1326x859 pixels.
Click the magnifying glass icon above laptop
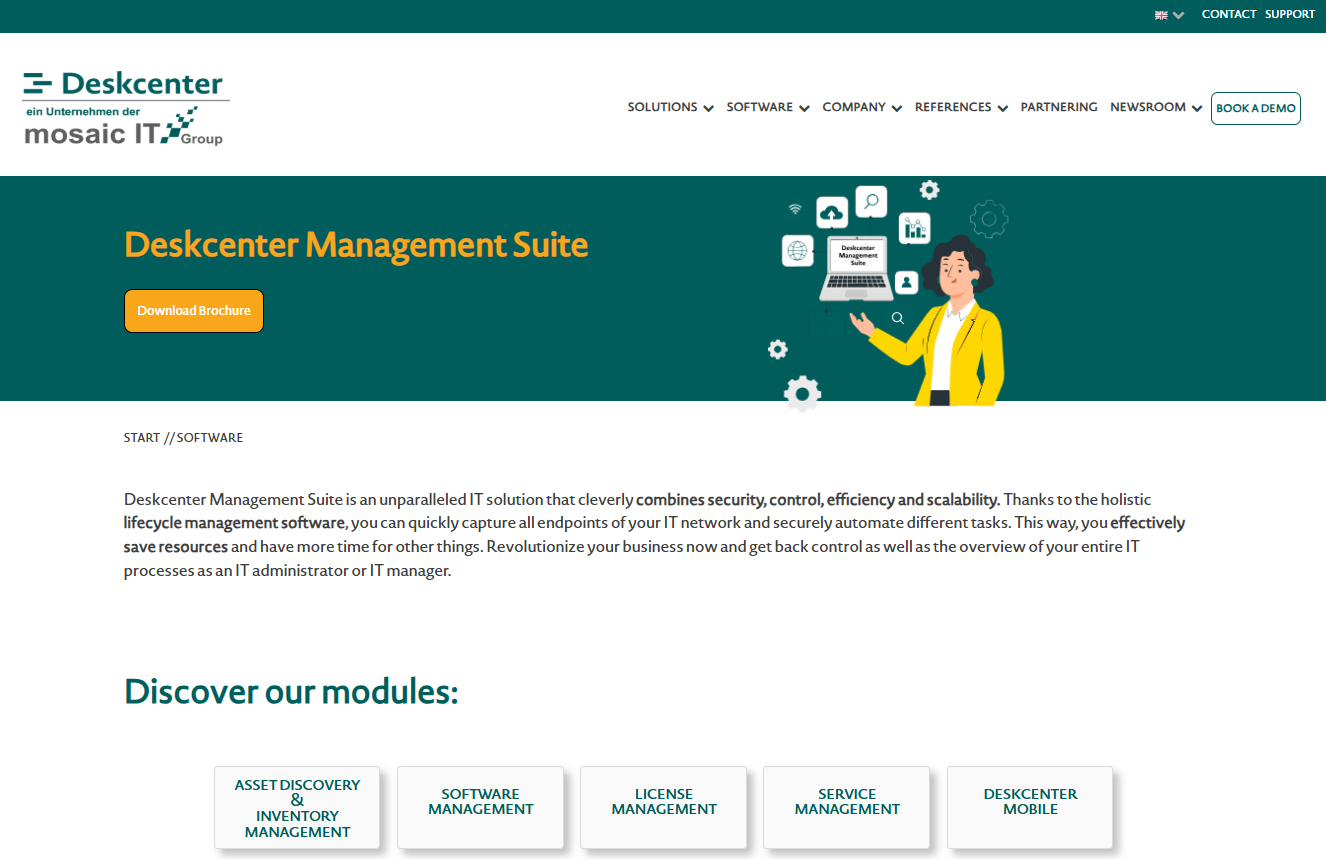click(x=871, y=202)
